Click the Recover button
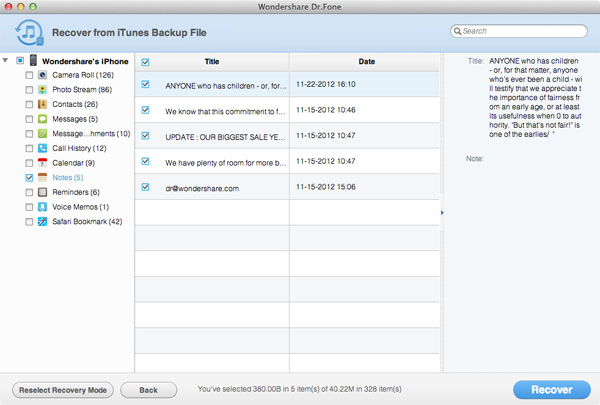This screenshot has width=600, height=405. (x=551, y=390)
